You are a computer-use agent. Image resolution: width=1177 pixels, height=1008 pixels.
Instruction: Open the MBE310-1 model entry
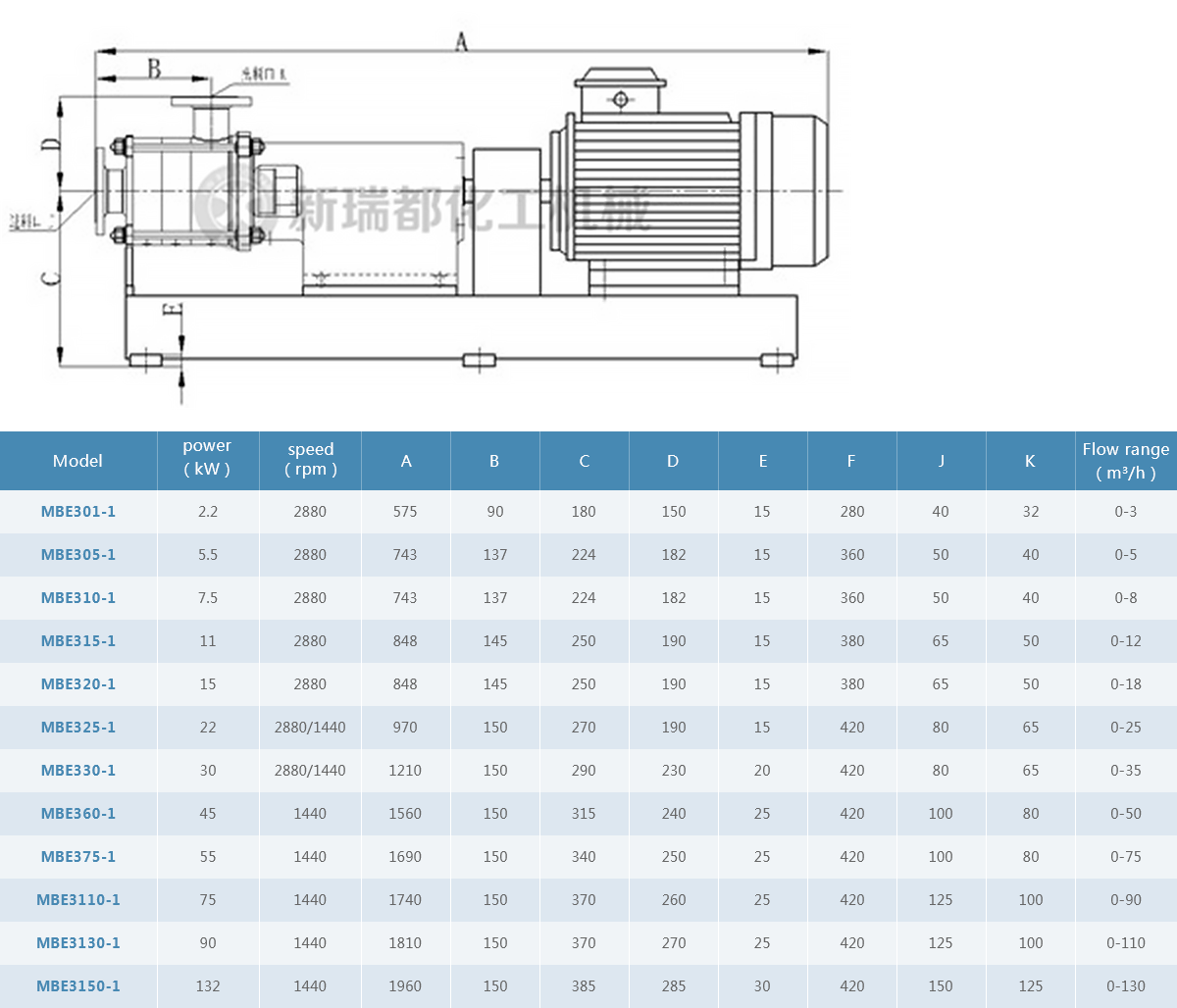coord(78,598)
